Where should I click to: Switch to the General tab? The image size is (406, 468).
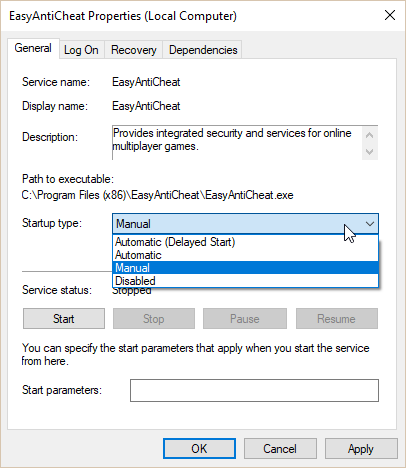[33, 49]
